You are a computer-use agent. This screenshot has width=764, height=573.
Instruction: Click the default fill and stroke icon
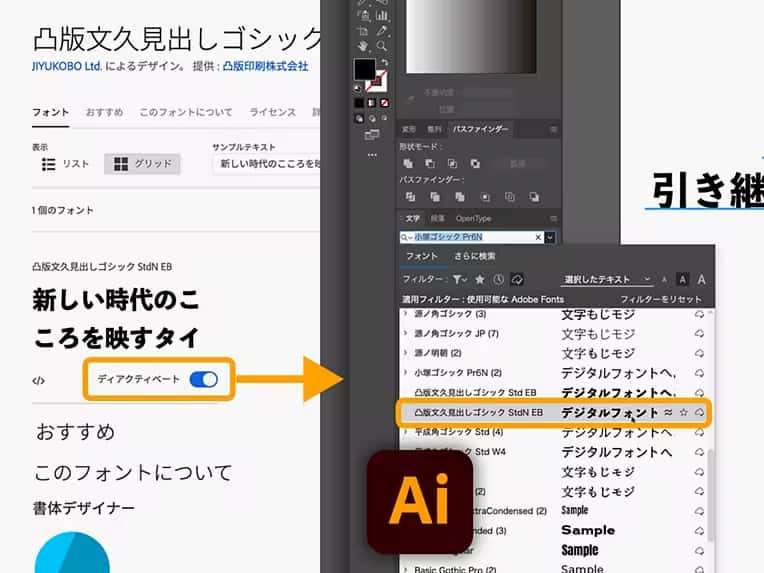358,88
